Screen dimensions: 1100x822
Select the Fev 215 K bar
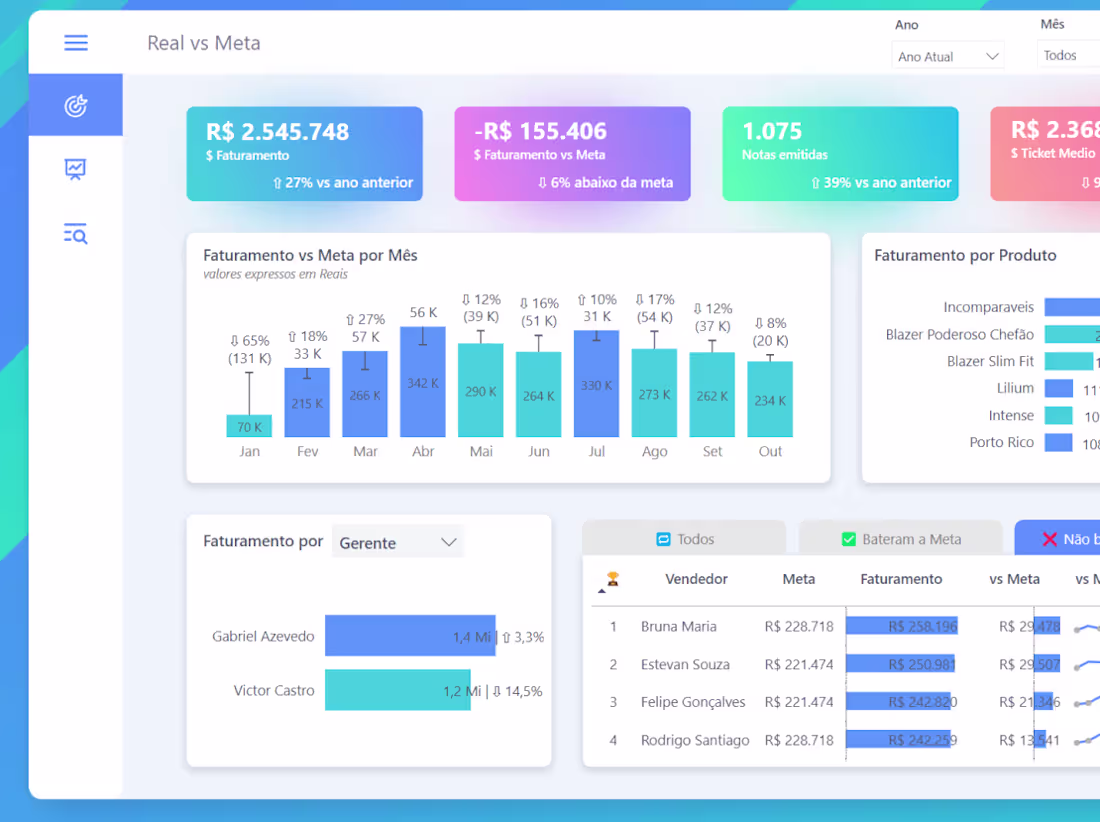click(307, 403)
